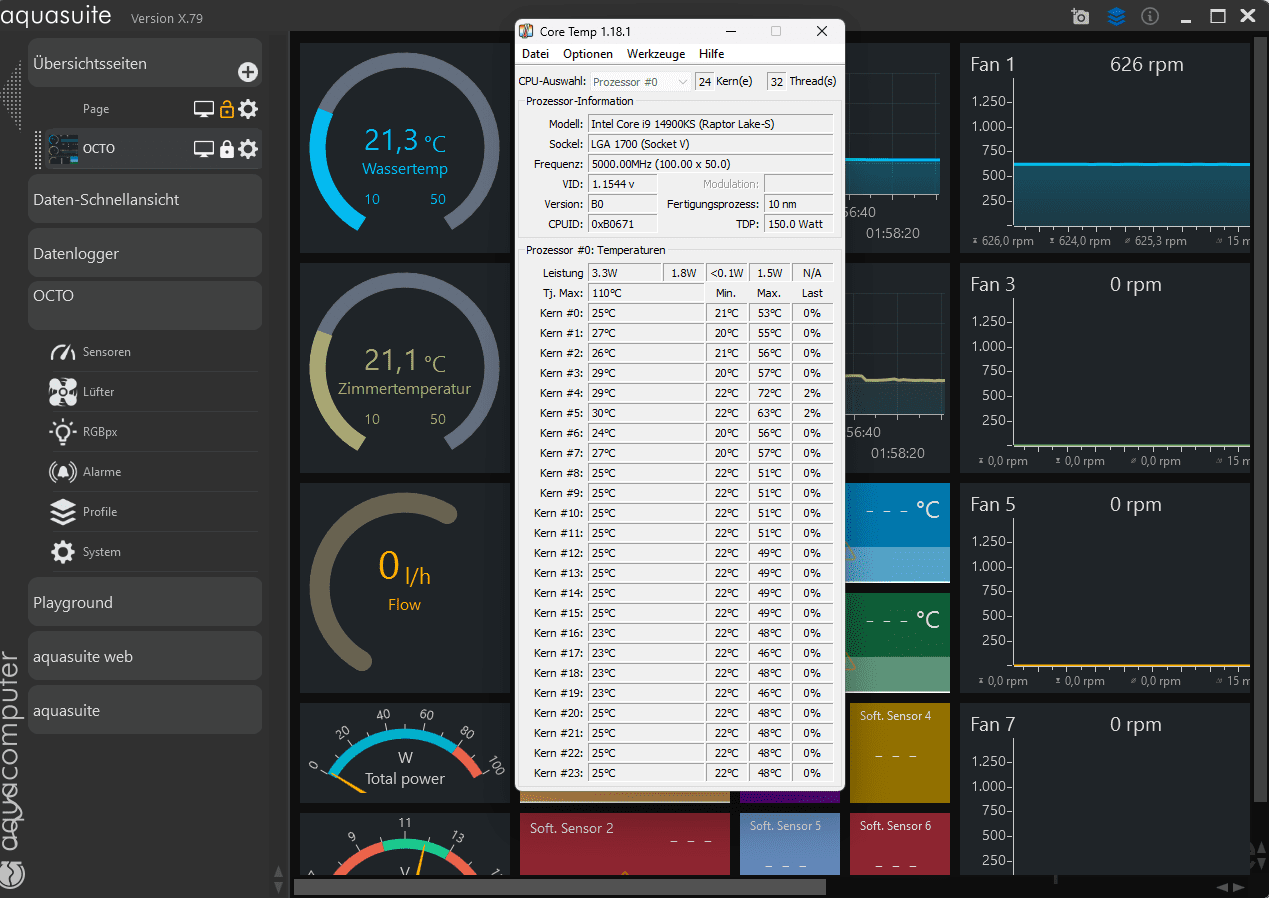1269x898 pixels.
Task: Select the Soft. Sensor 5 blue tile
Action: coord(790,844)
